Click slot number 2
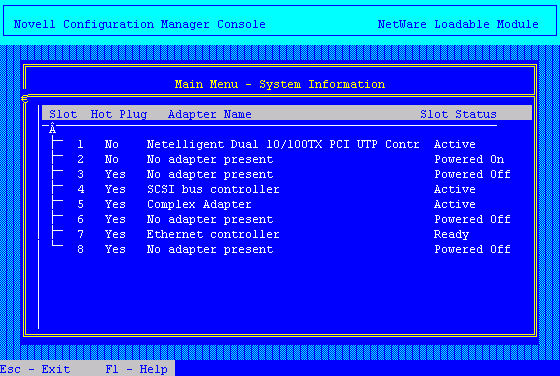 pyautogui.click(x=80, y=159)
